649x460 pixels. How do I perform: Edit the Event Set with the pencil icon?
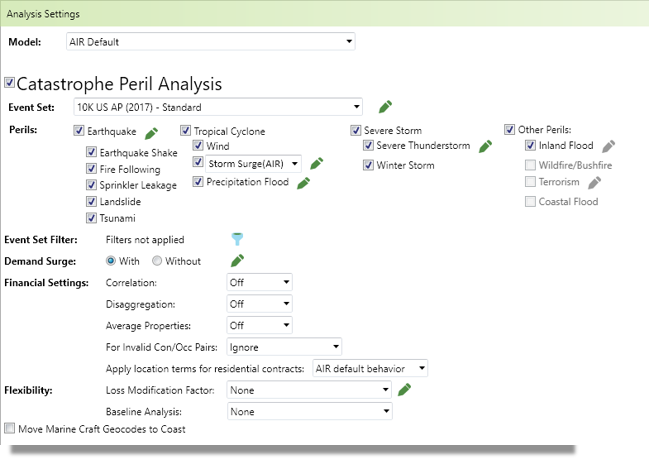385,106
